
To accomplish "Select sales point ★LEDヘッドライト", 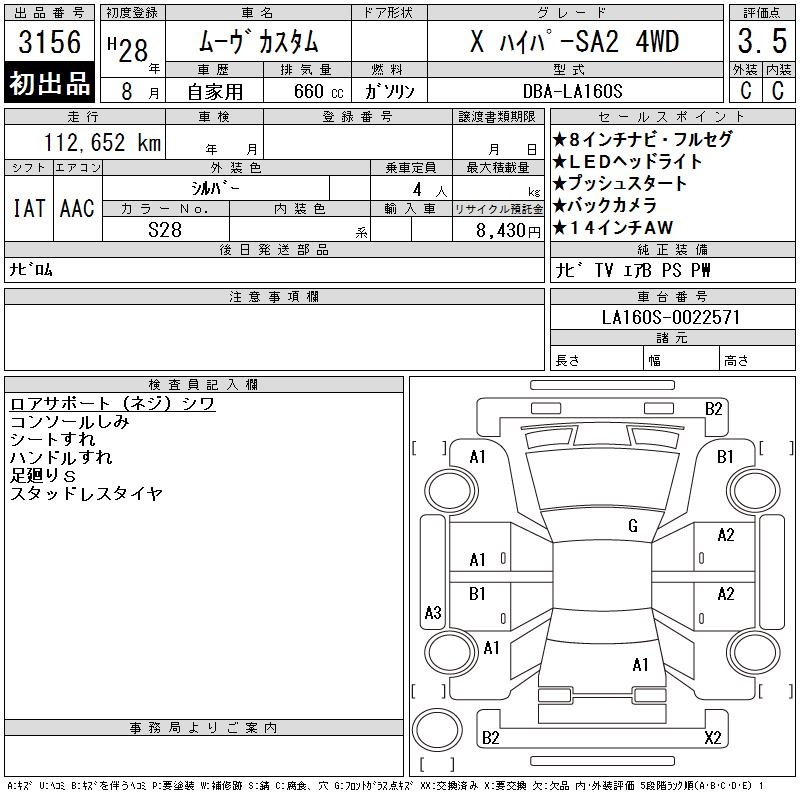I will click(628, 161).
